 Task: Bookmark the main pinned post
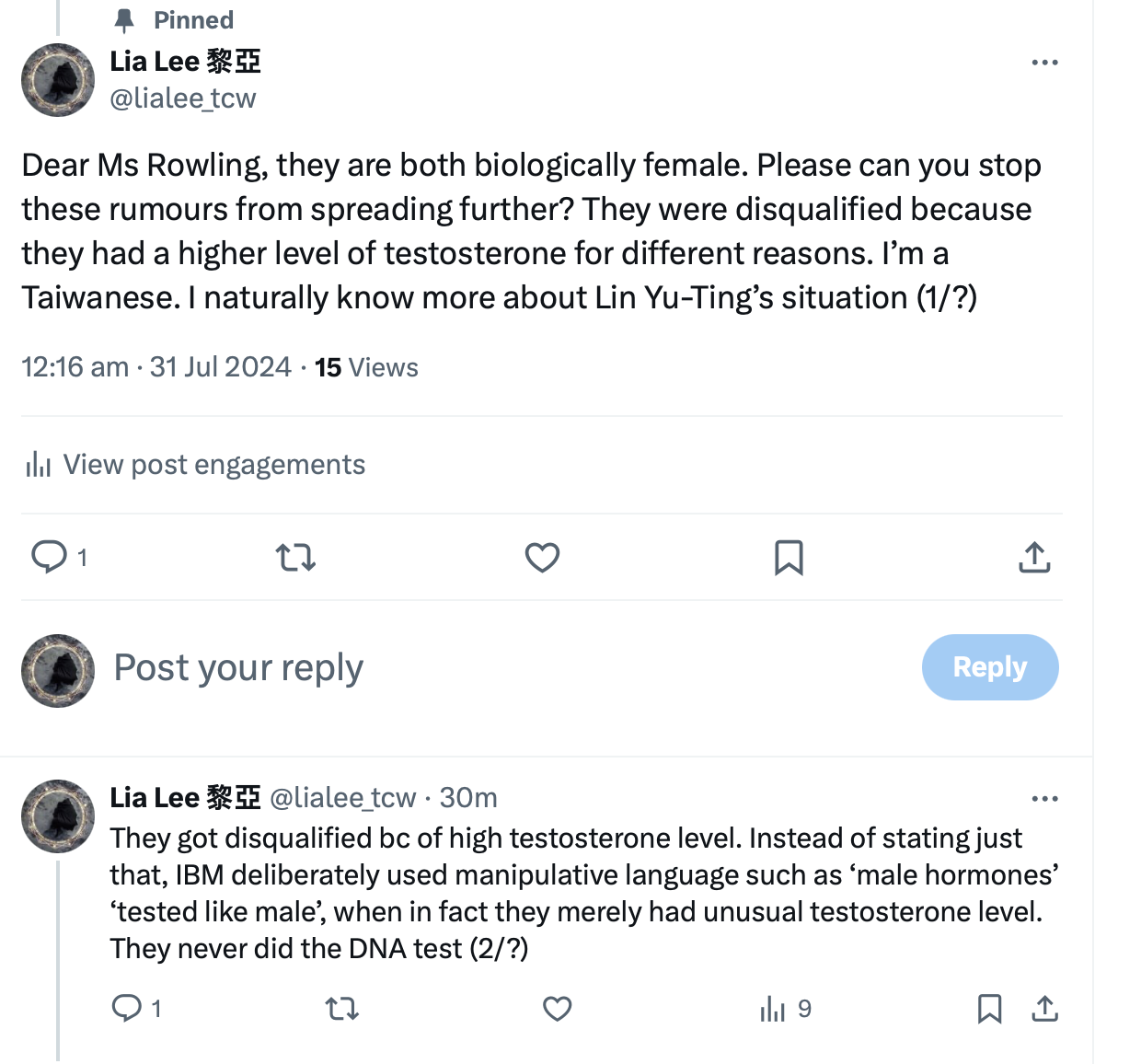click(x=789, y=558)
